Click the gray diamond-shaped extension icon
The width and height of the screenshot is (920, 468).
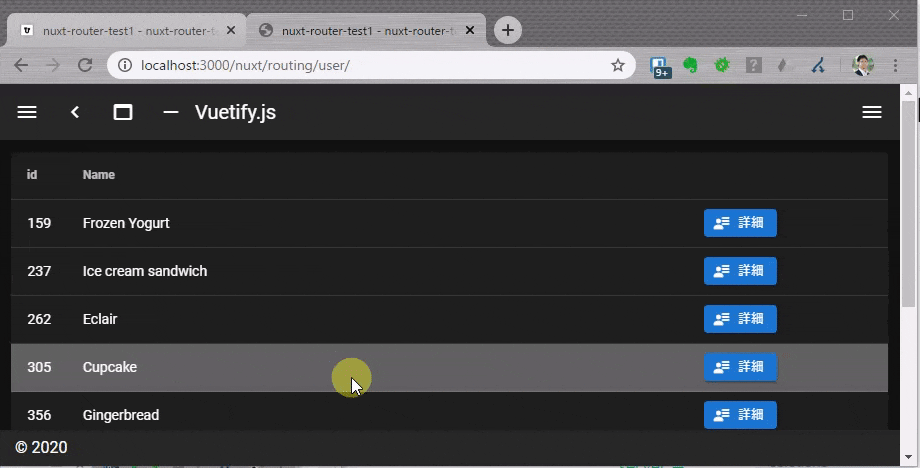pos(782,65)
